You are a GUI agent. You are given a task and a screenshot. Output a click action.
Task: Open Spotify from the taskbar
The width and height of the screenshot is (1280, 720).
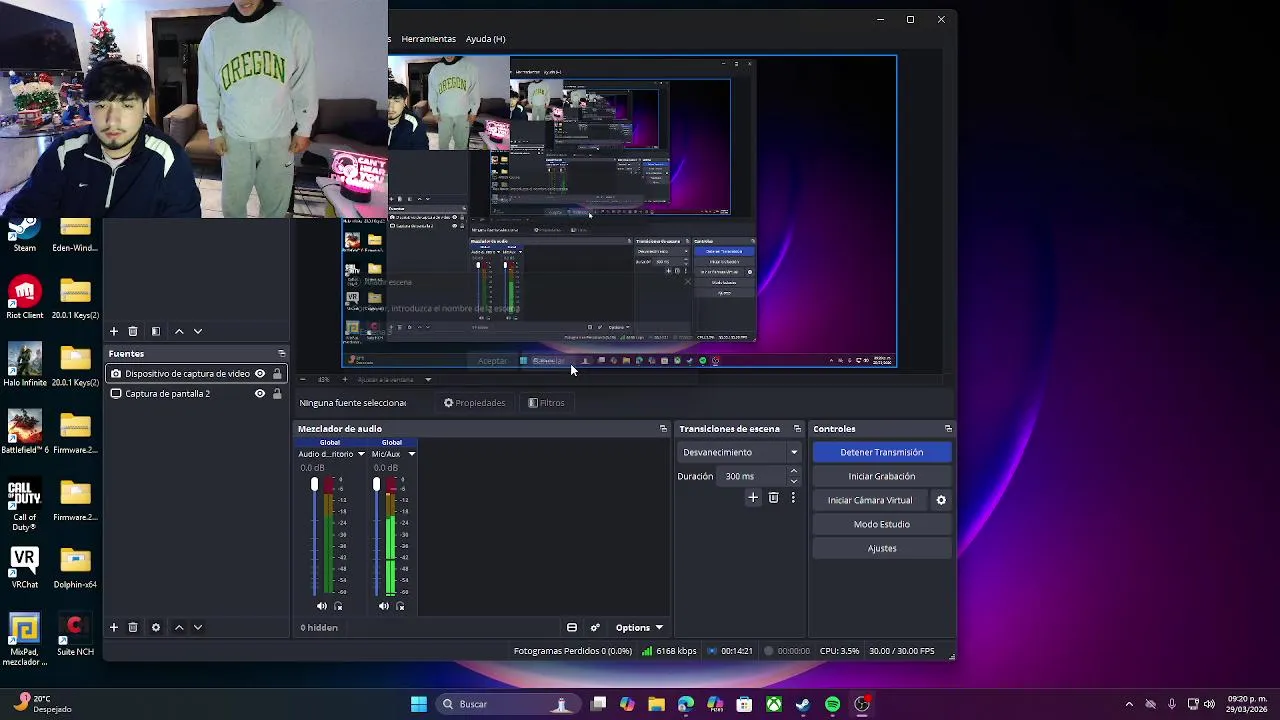(832, 704)
